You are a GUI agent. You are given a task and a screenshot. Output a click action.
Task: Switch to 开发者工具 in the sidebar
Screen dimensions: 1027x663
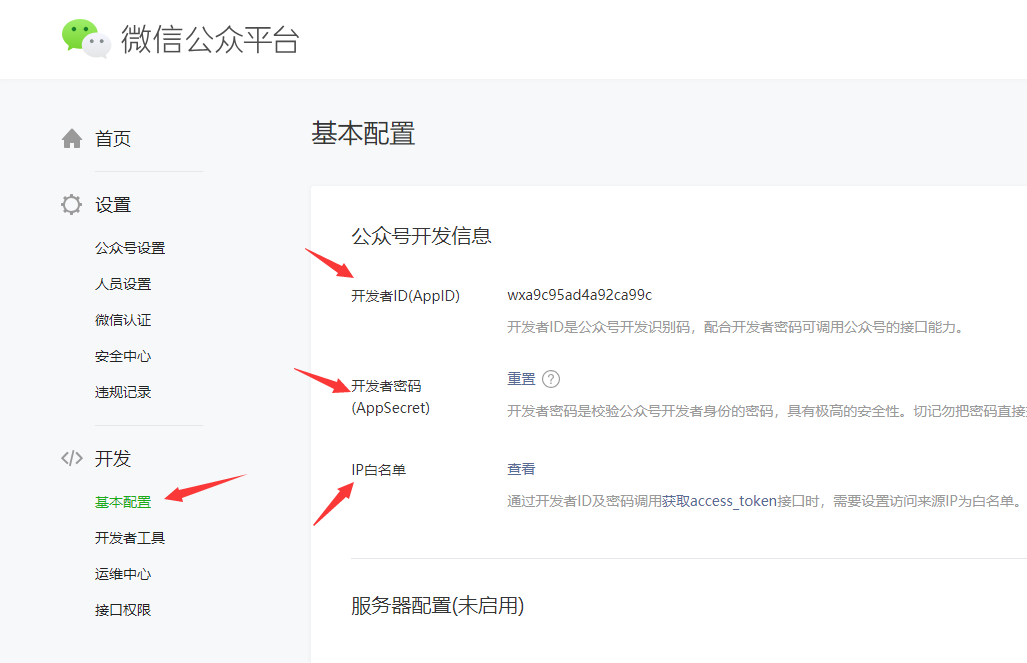(x=132, y=538)
